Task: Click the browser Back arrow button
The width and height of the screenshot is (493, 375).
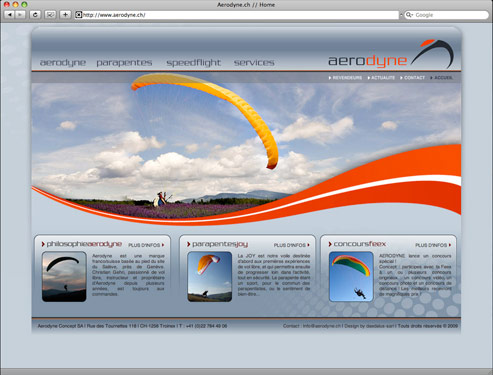Action: click(x=10, y=15)
